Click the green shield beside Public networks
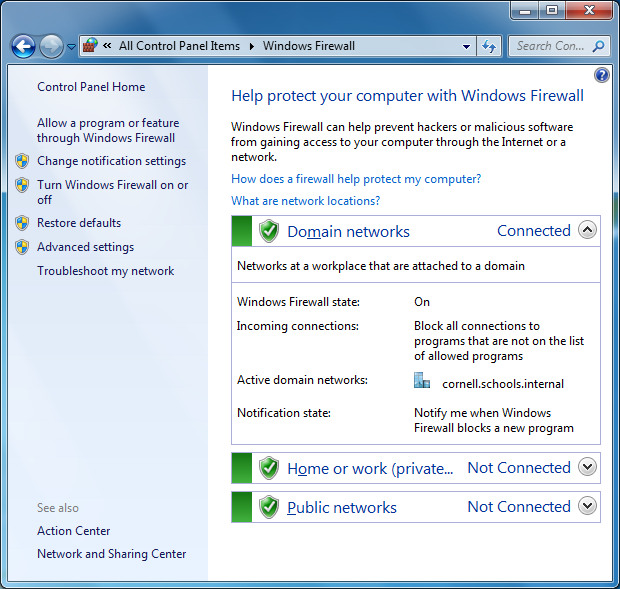 [x=268, y=507]
